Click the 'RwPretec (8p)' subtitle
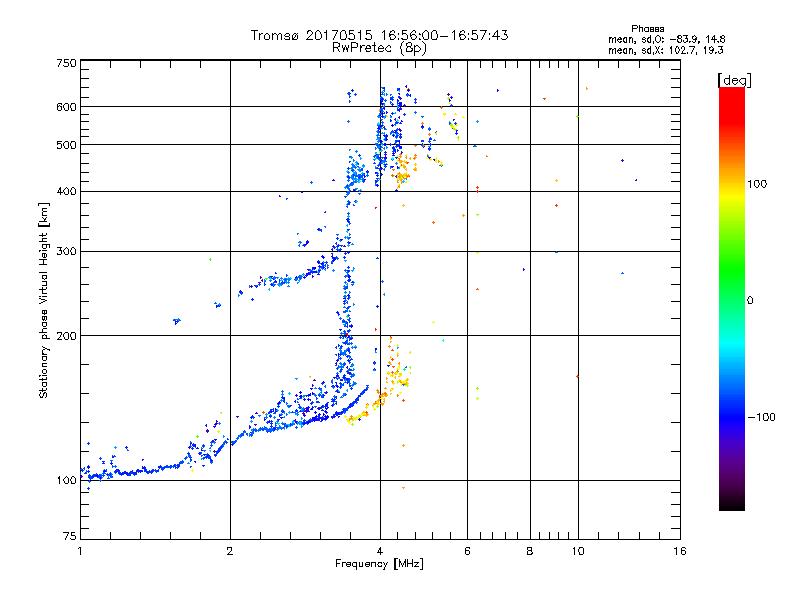 [x=379, y=48]
